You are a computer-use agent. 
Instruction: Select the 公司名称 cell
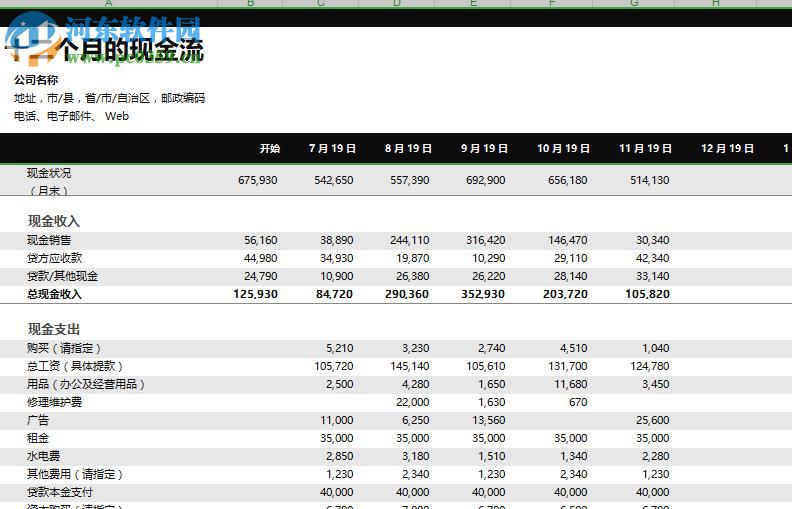(36, 80)
